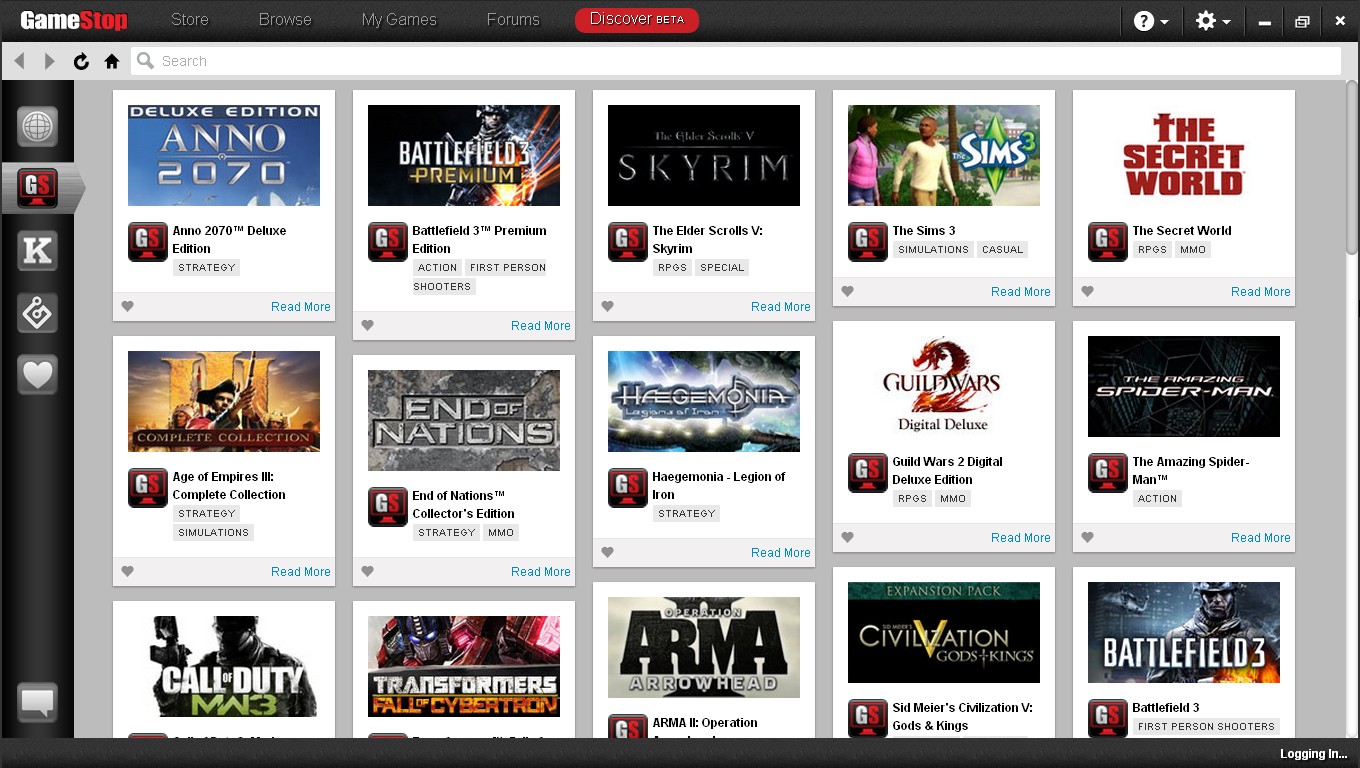Read More about The Secret World

coord(1261,291)
